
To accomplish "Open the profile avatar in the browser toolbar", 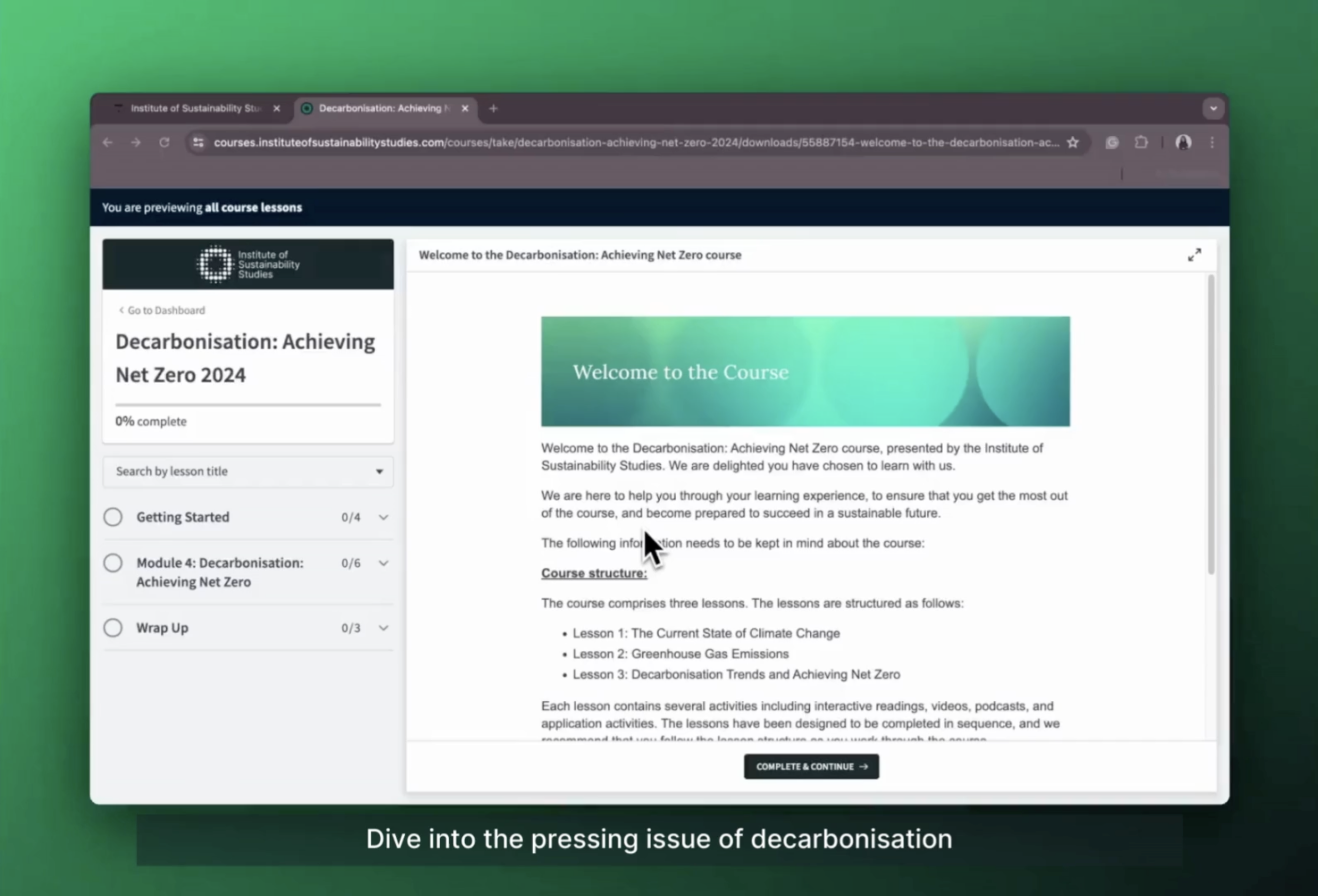I will [x=1183, y=143].
